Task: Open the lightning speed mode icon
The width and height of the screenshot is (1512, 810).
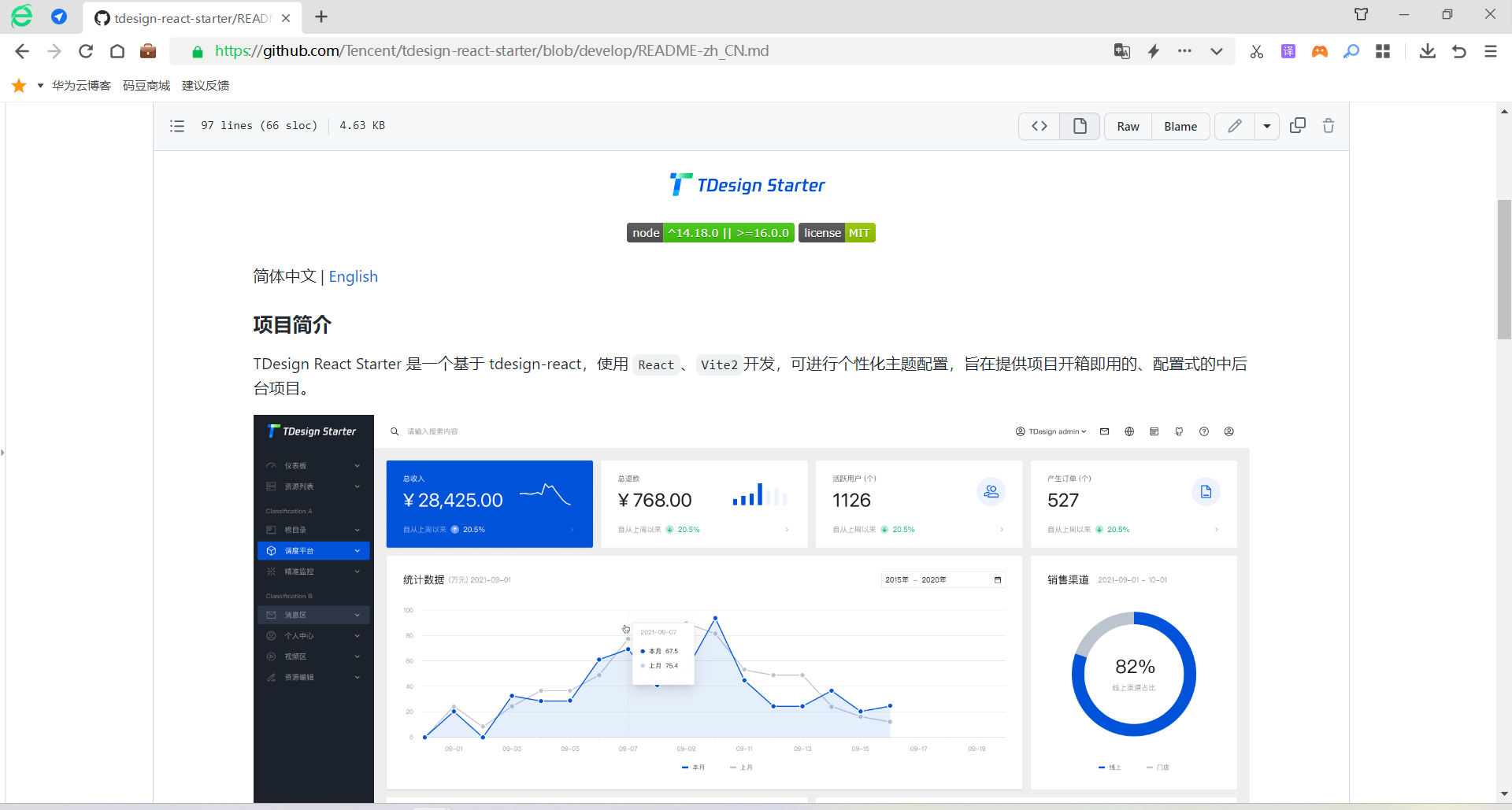Action: tap(1154, 51)
